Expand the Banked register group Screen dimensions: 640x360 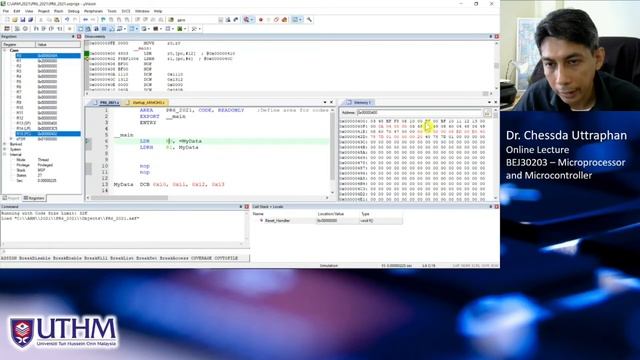5,144
